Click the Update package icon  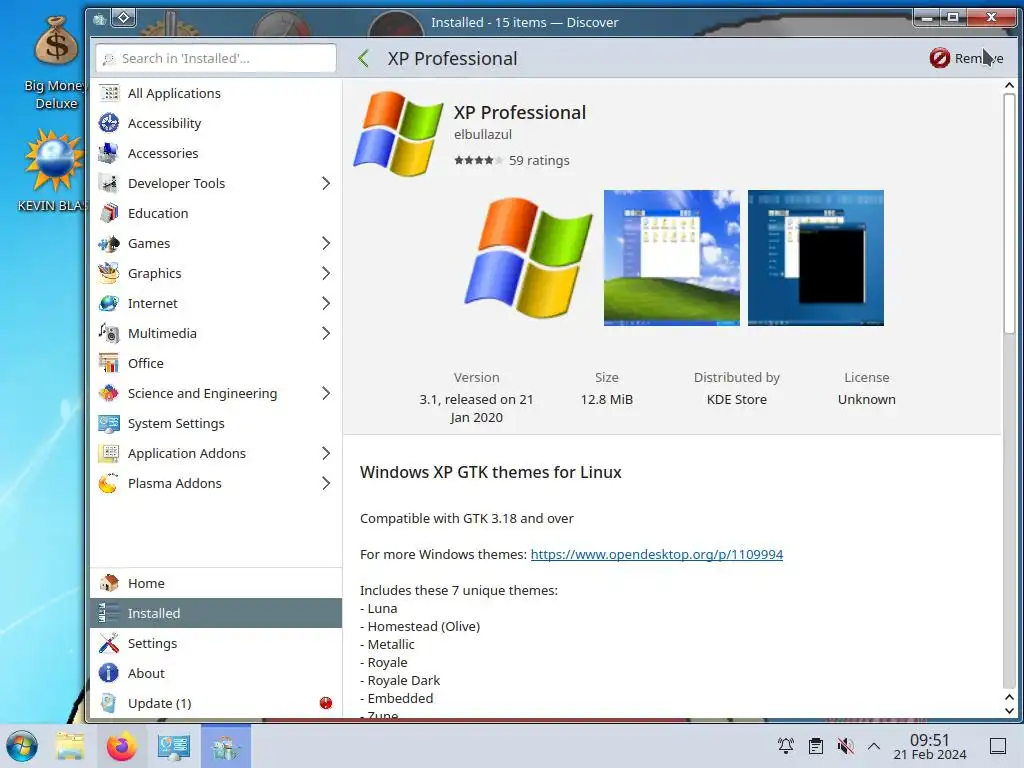point(109,703)
